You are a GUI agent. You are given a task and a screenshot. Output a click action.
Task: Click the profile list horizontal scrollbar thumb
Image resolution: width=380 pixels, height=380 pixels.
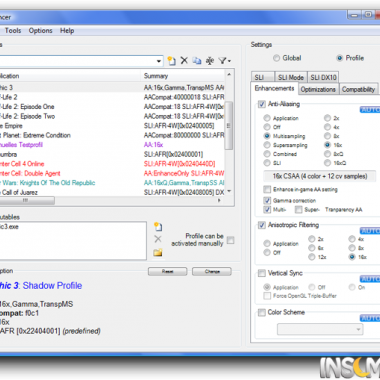click(27, 200)
